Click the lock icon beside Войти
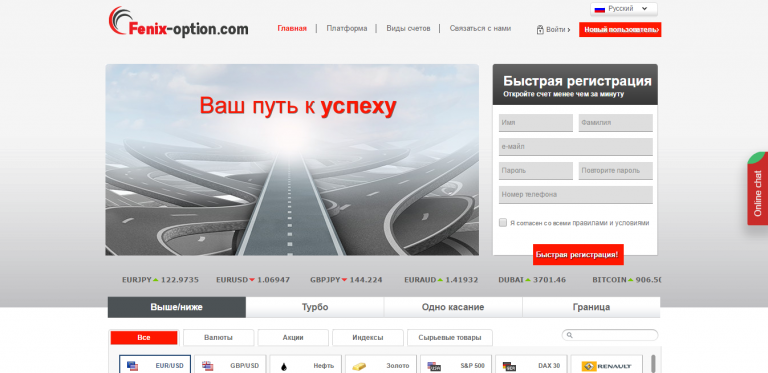This screenshot has width=768, height=373. (540, 29)
